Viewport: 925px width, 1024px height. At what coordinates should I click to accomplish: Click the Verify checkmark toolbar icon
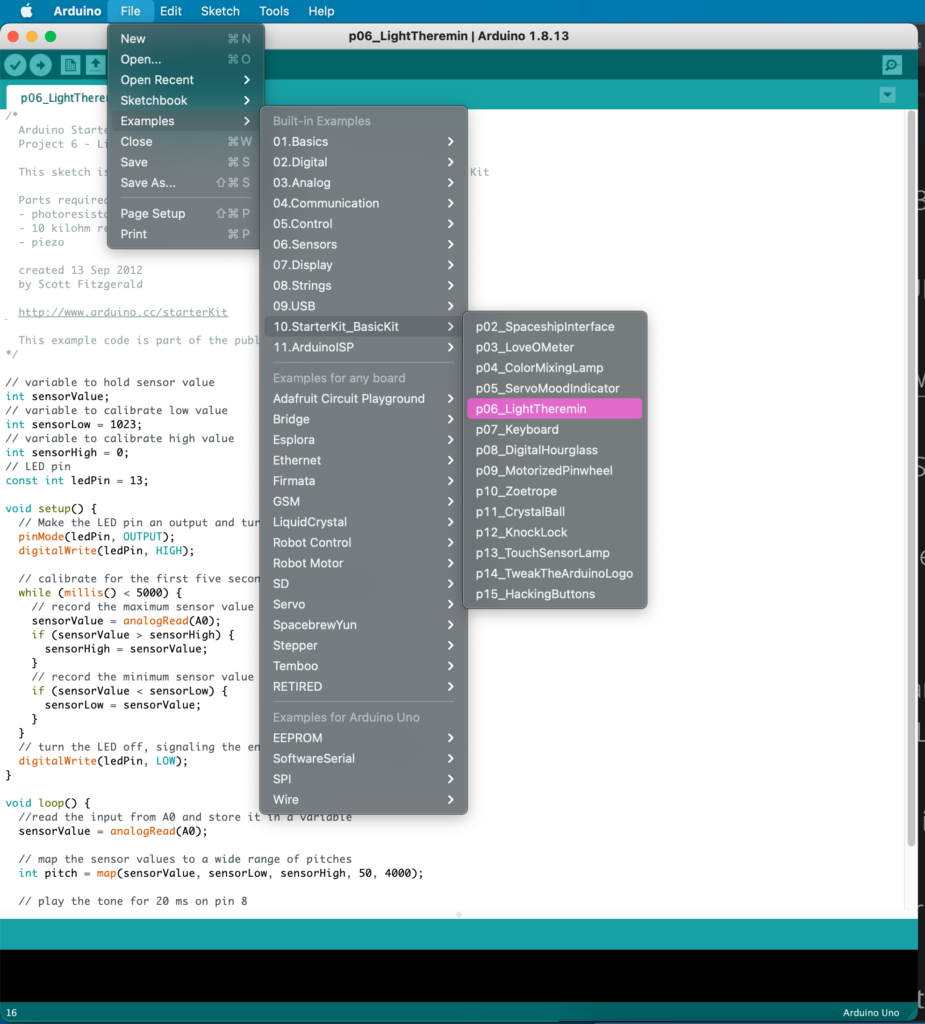coord(16,65)
